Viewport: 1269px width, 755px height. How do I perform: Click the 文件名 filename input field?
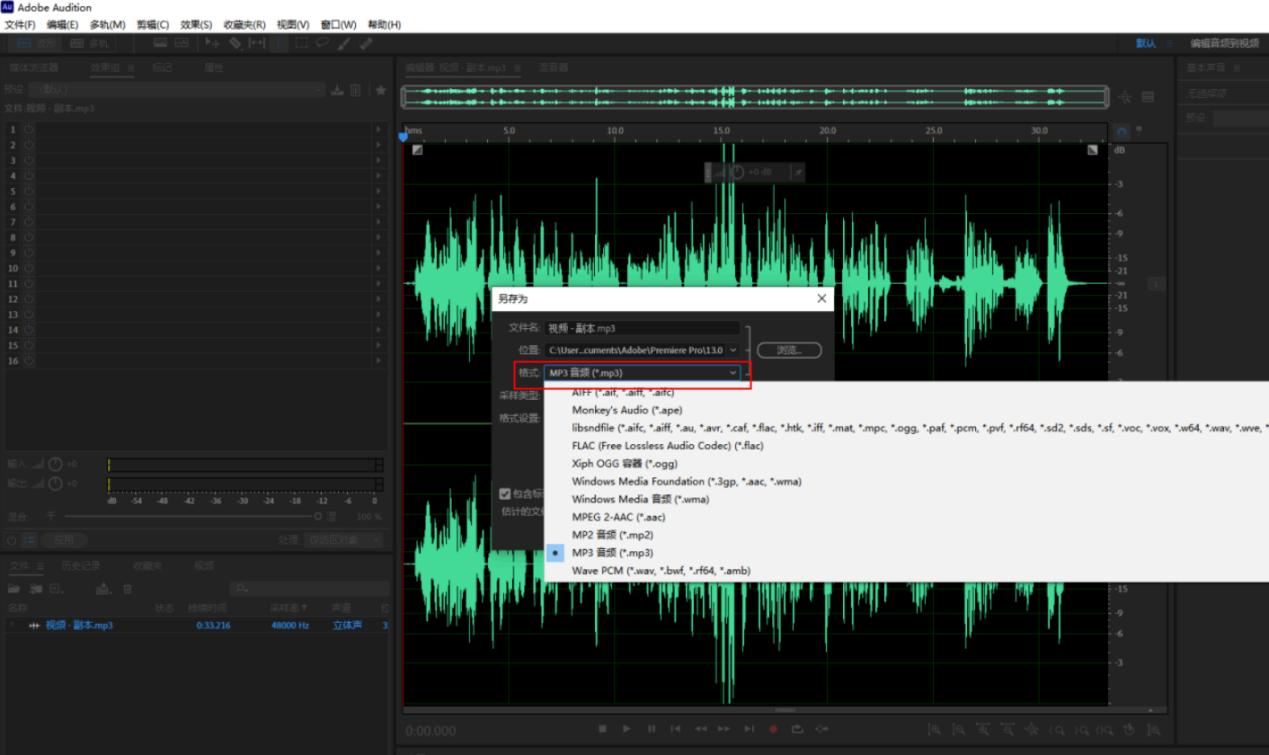click(640, 326)
